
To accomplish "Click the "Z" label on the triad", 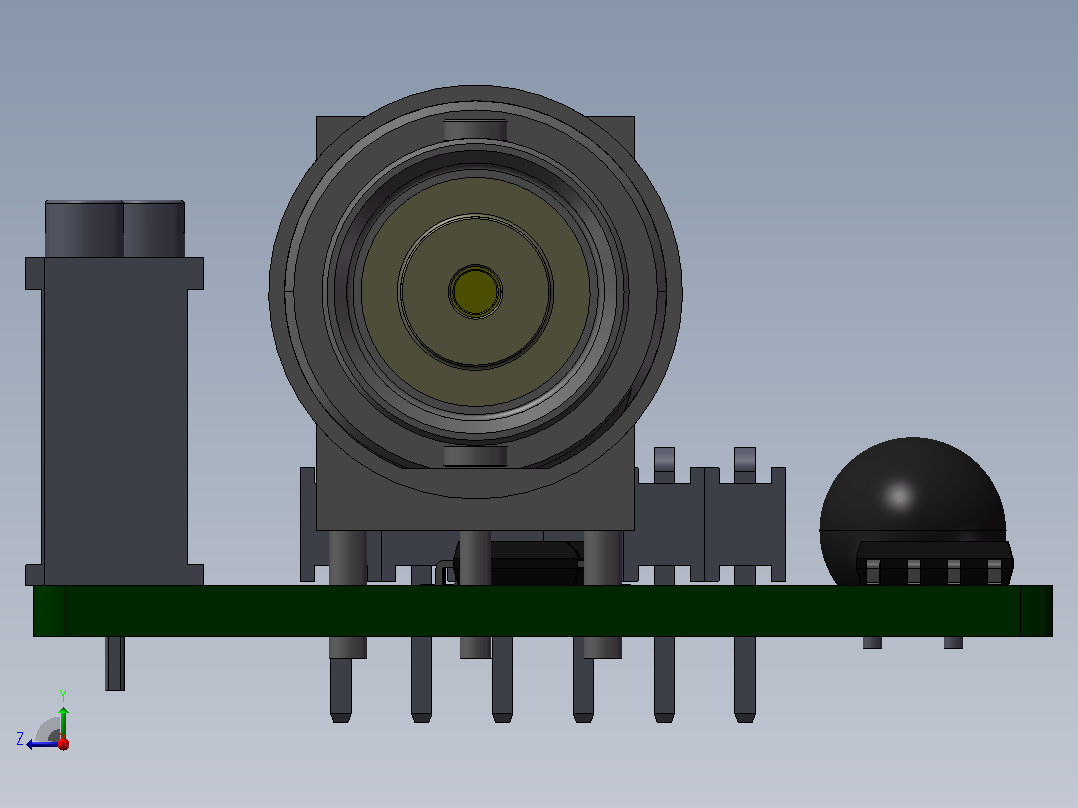I will [x=21, y=739].
